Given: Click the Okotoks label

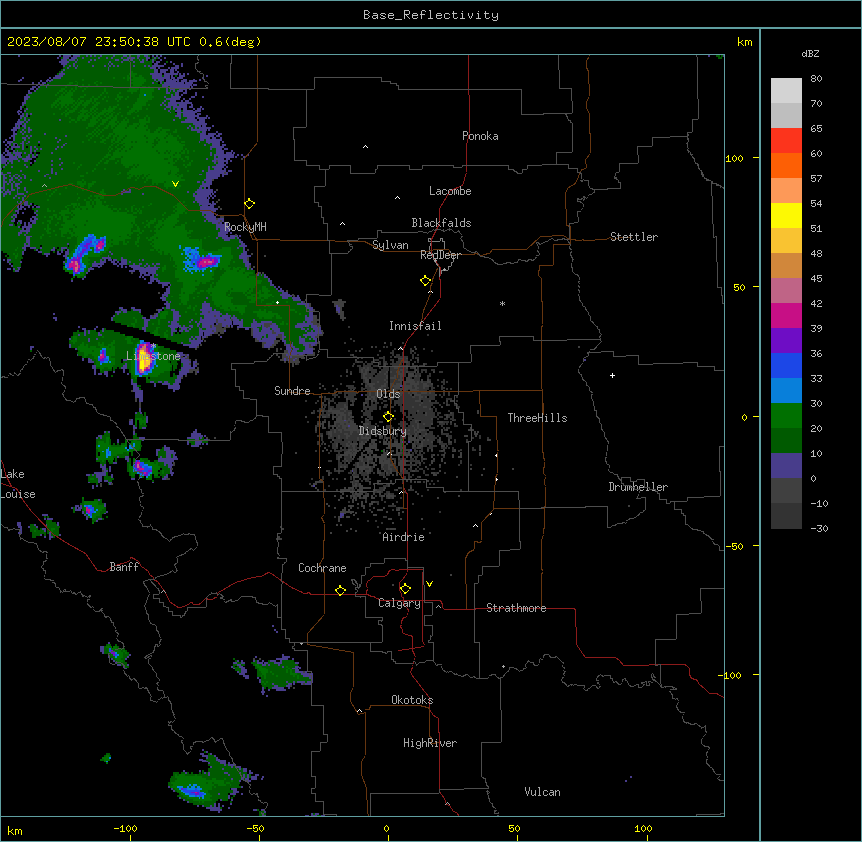Looking at the screenshot, I should [412, 700].
